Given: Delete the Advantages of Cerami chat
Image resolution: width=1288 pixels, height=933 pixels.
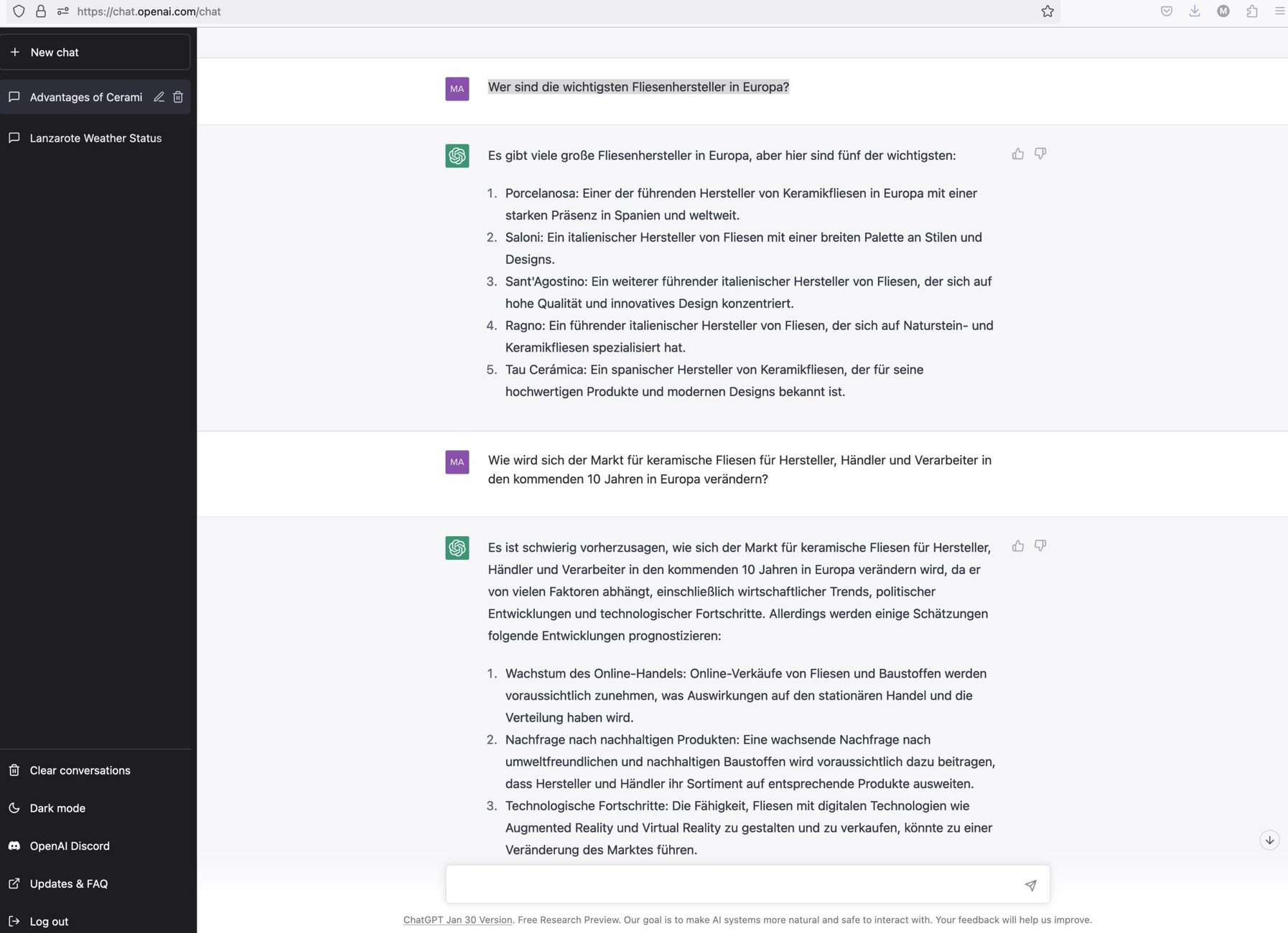Looking at the screenshot, I should coord(178,97).
